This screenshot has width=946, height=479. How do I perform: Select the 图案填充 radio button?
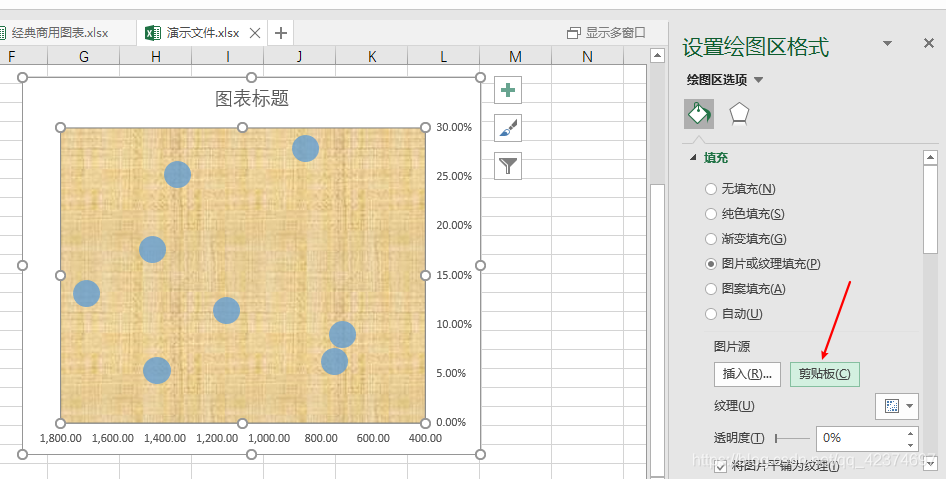click(x=711, y=289)
